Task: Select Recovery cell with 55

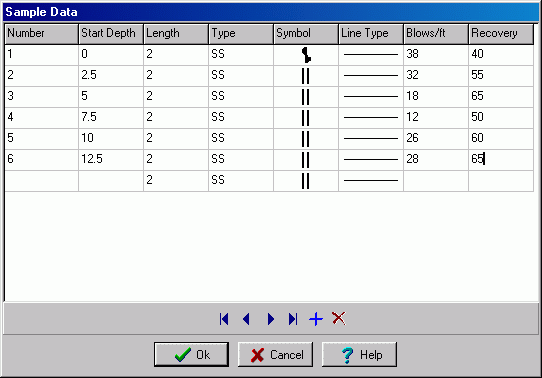Action: pos(501,76)
